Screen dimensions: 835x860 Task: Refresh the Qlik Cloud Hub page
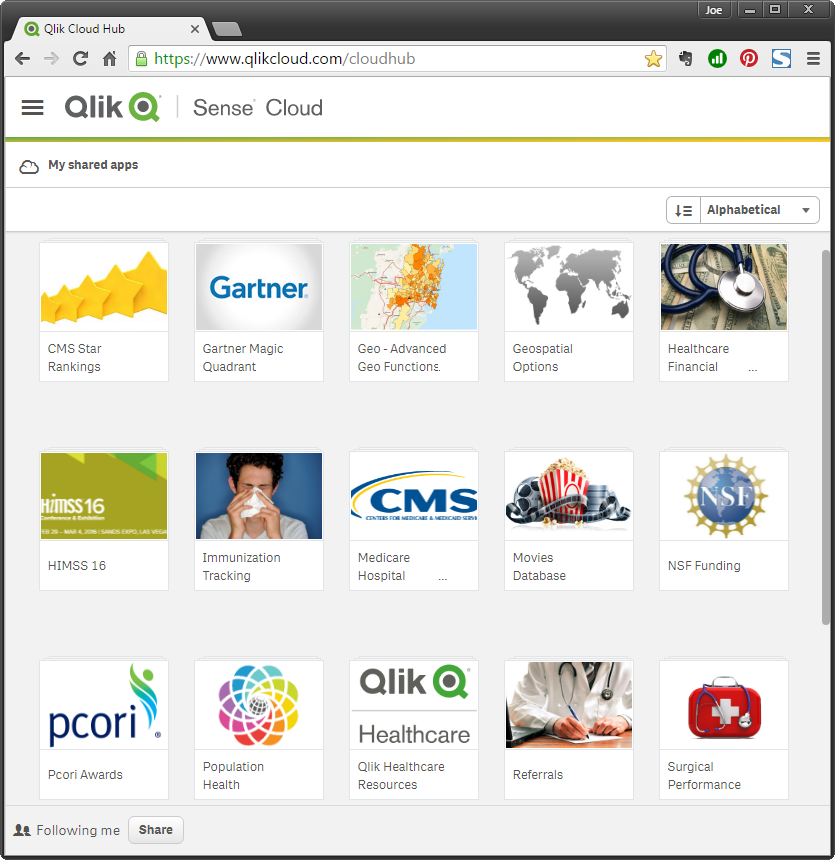[80, 59]
